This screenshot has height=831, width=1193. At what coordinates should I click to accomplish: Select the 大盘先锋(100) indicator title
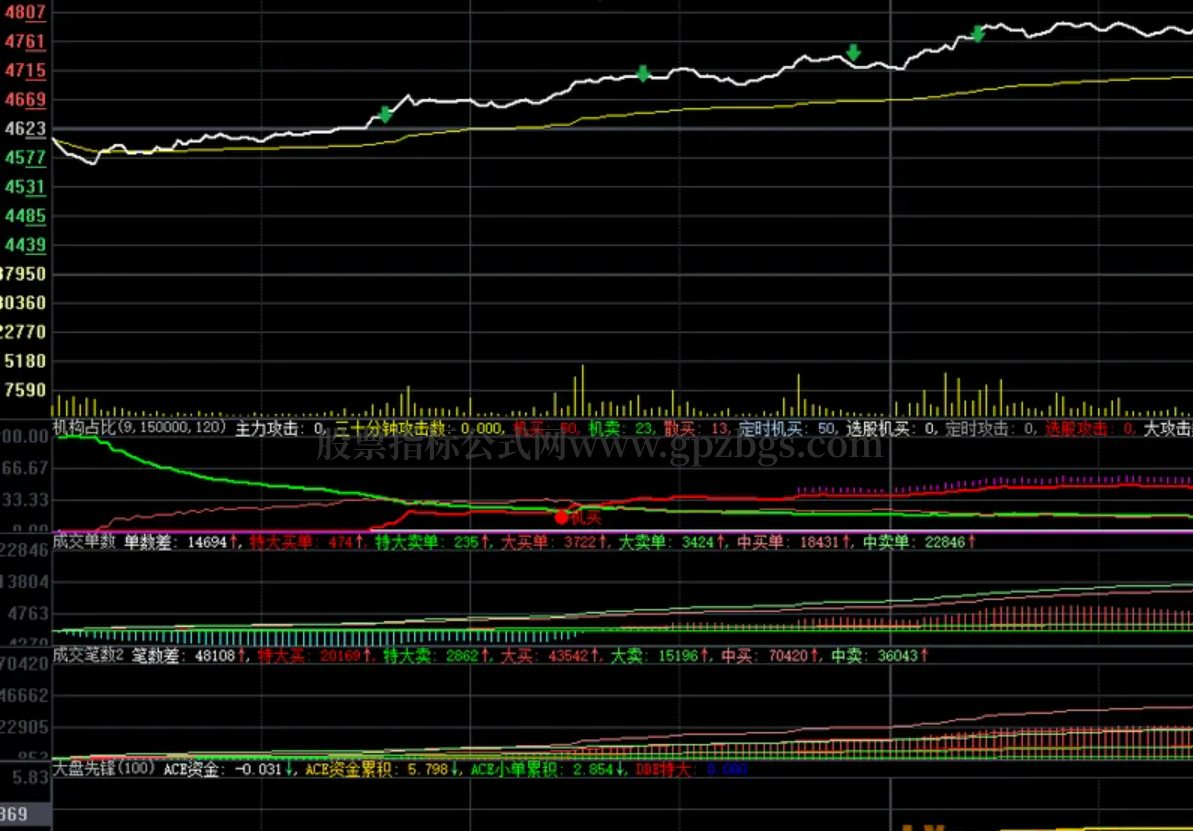pos(103,769)
